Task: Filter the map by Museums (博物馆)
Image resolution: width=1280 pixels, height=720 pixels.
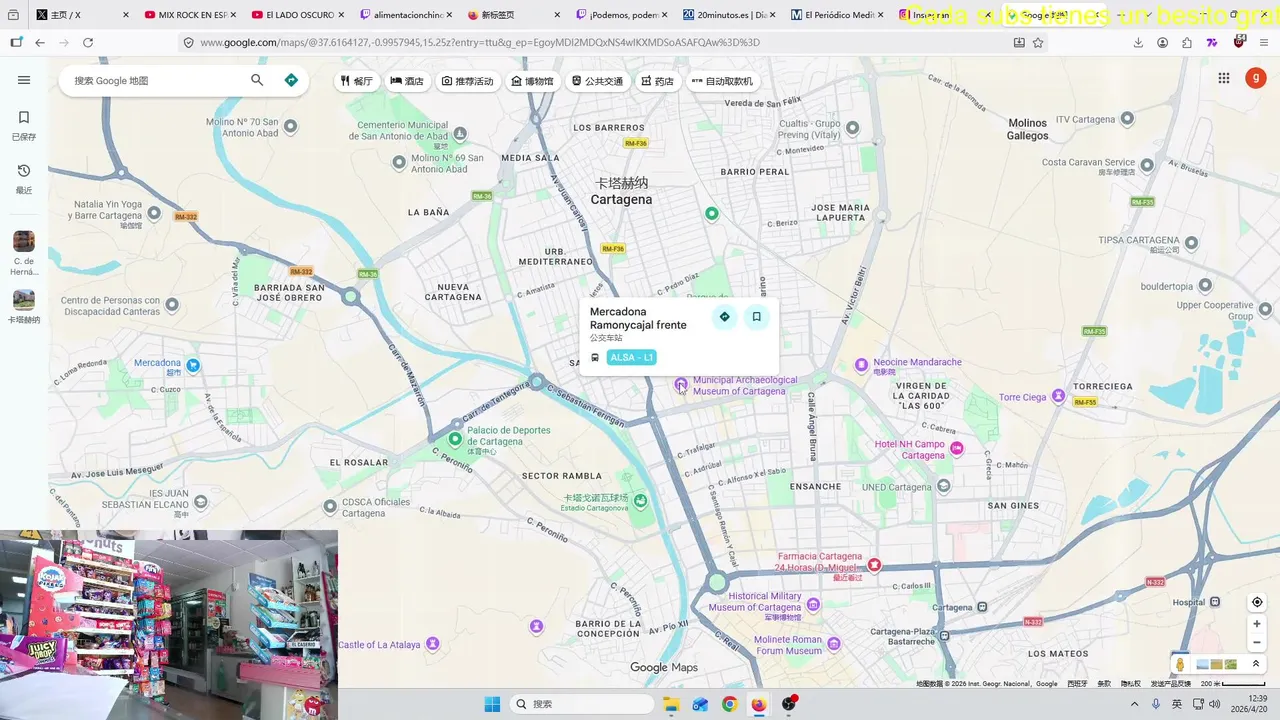Action: (532, 81)
